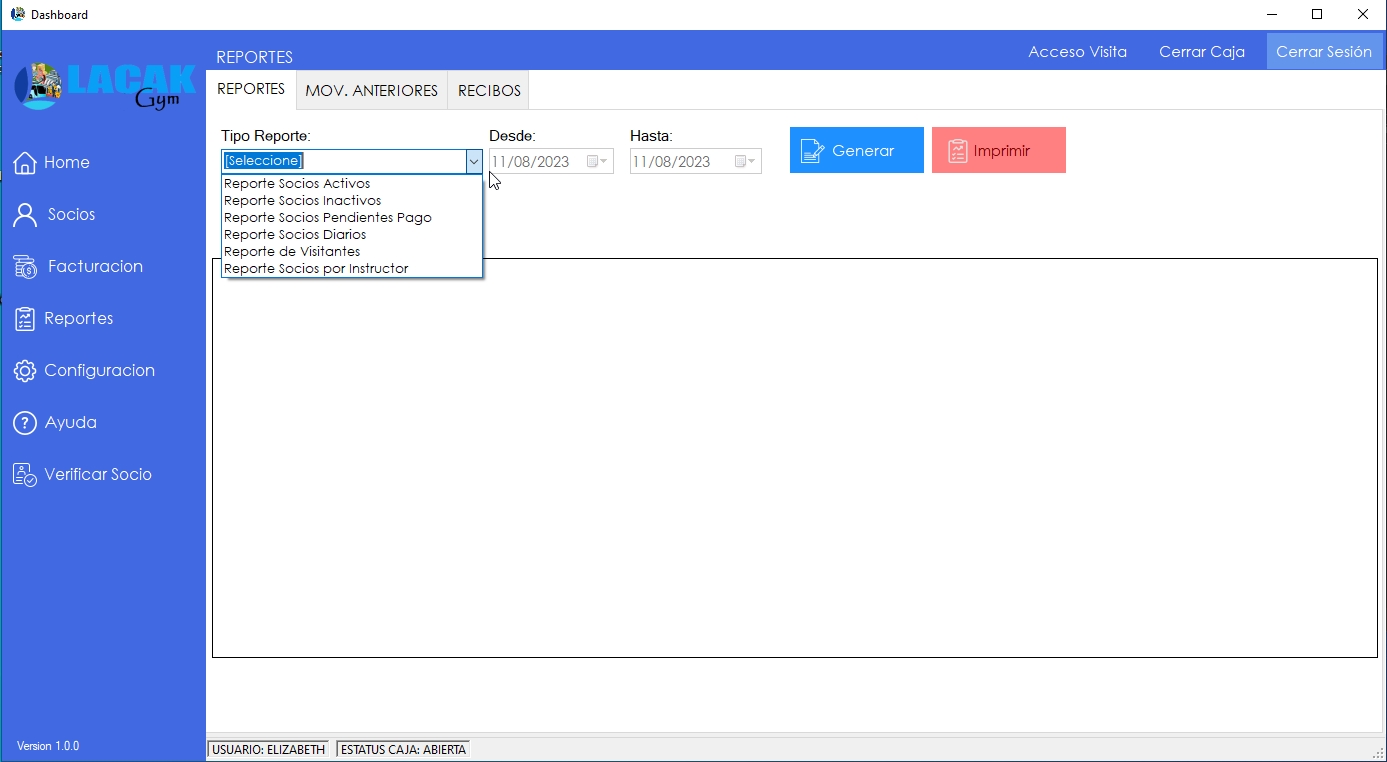
Task: Click the LACAK Gym logo
Action: pos(104,86)
